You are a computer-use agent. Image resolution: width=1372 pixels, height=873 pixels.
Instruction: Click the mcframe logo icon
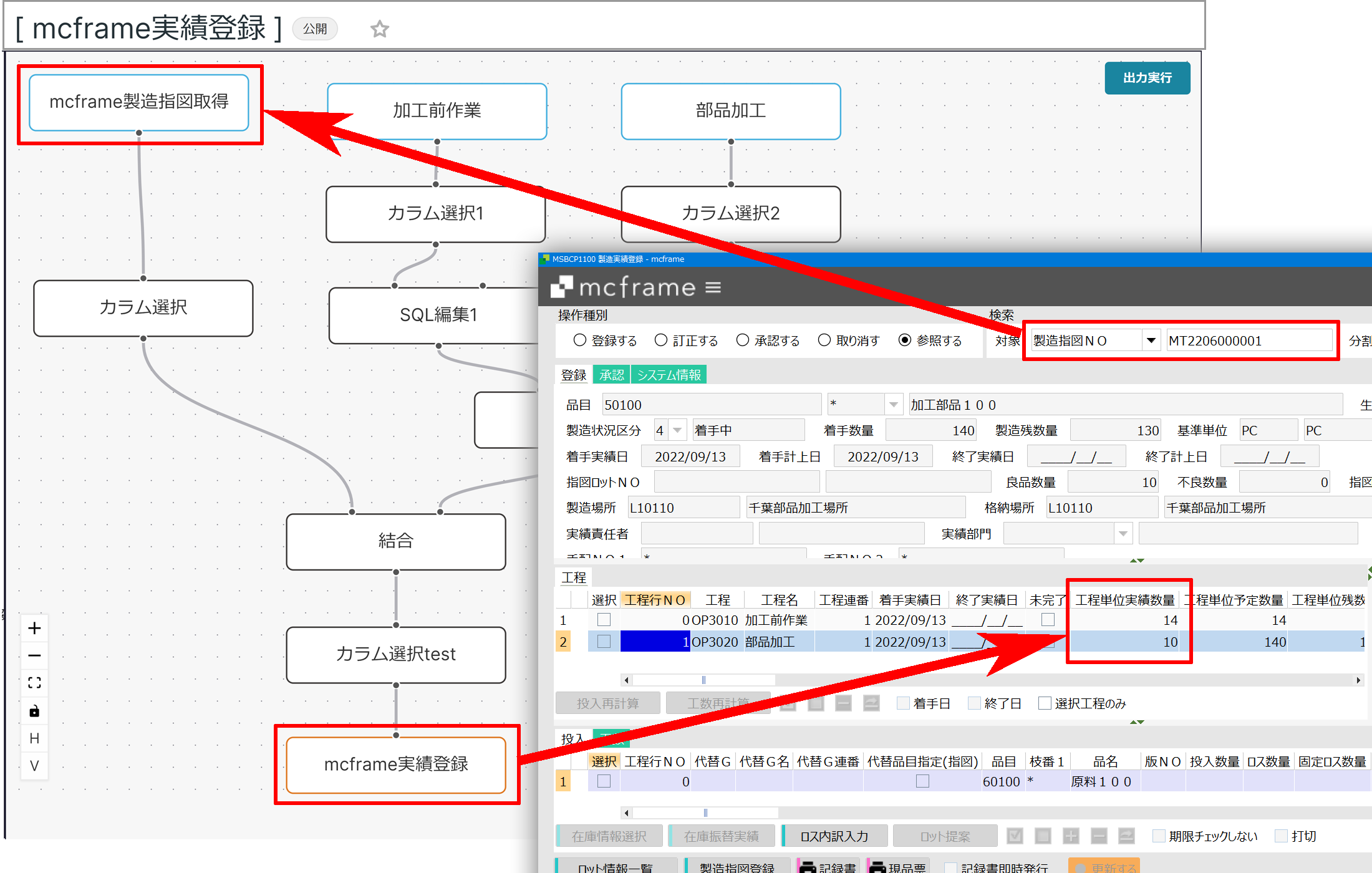point(562,287)
